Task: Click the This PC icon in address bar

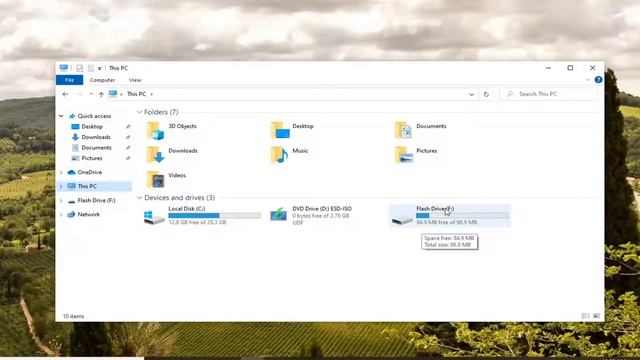Action: click(x=113, y=94)
